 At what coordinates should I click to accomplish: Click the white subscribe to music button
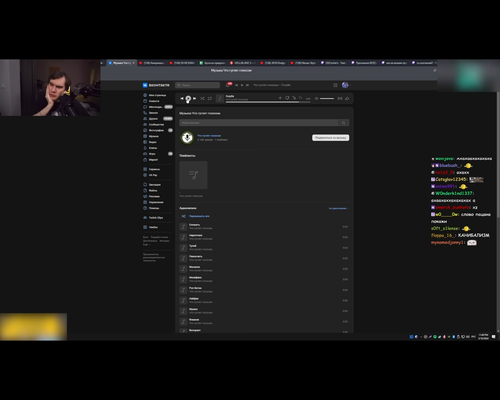331,138
